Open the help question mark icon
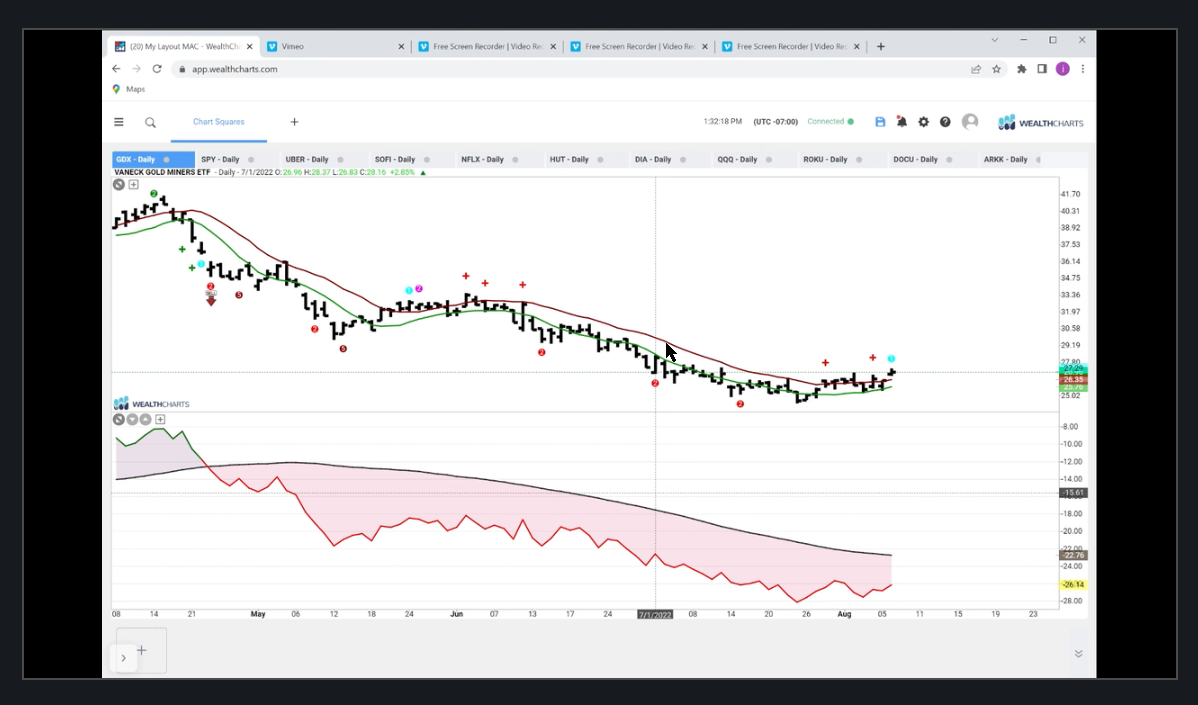Screen dimensions: 1198x705 coord(945,121)
